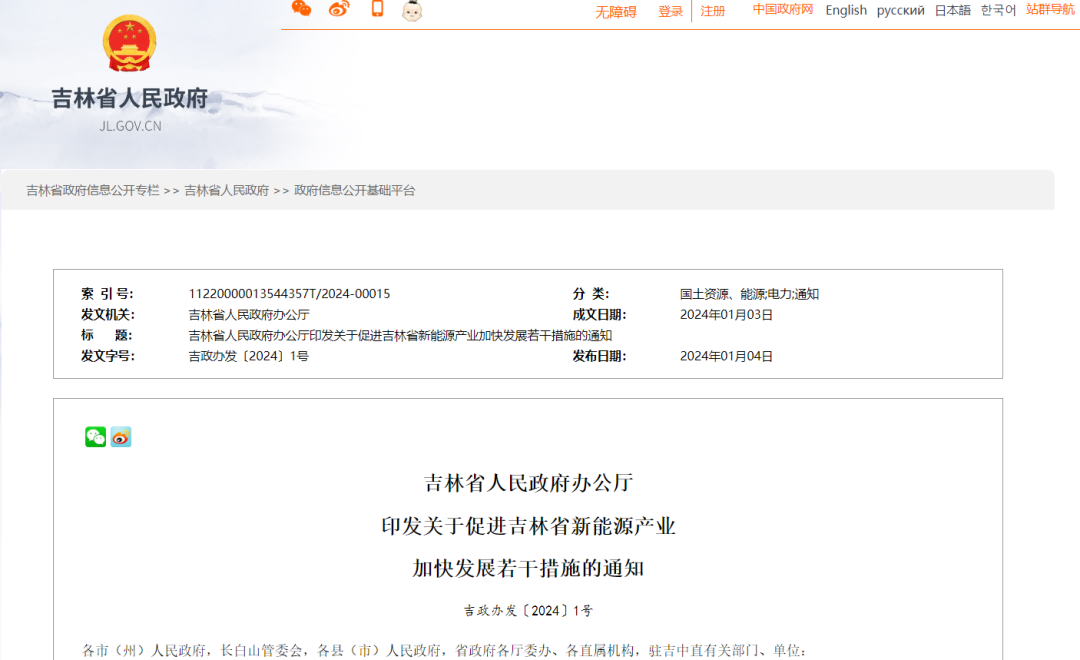Switch site language to English
1080x660 pixels.
(846, 10)
